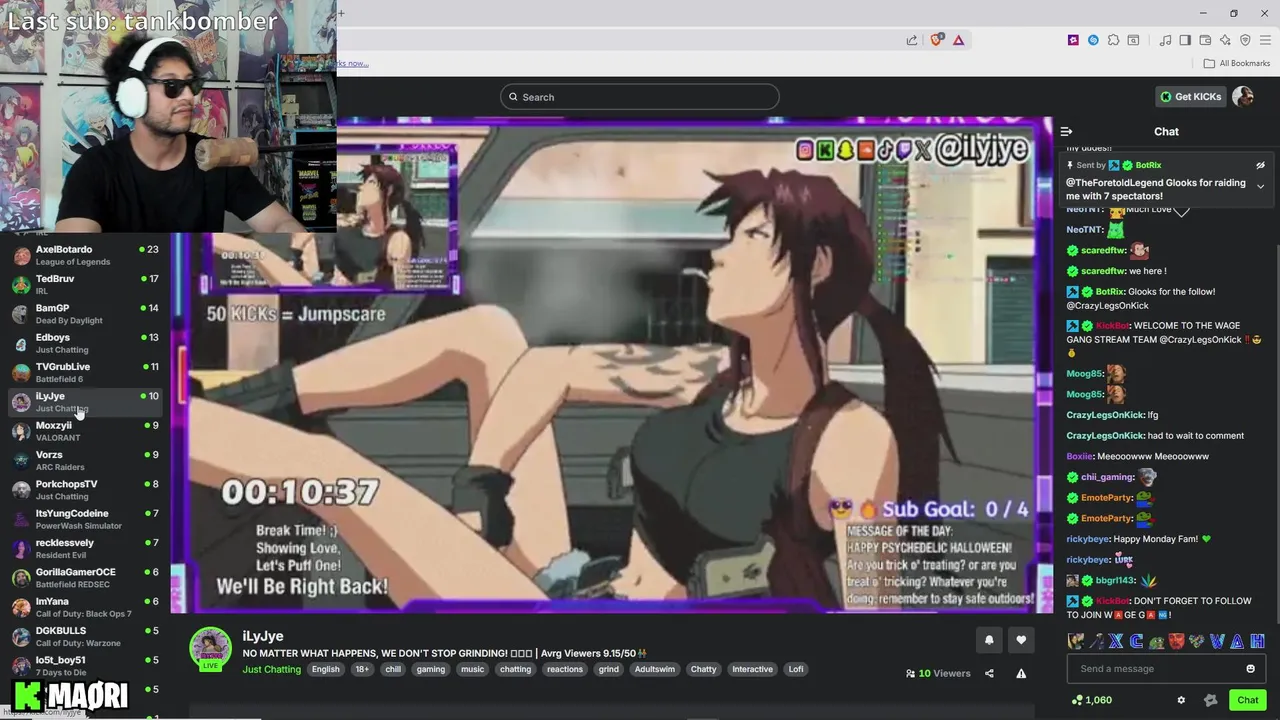Open AxelBotardo channel in sidebar
This screenshot has height=720, width=1280.
(x=85, y=255)
